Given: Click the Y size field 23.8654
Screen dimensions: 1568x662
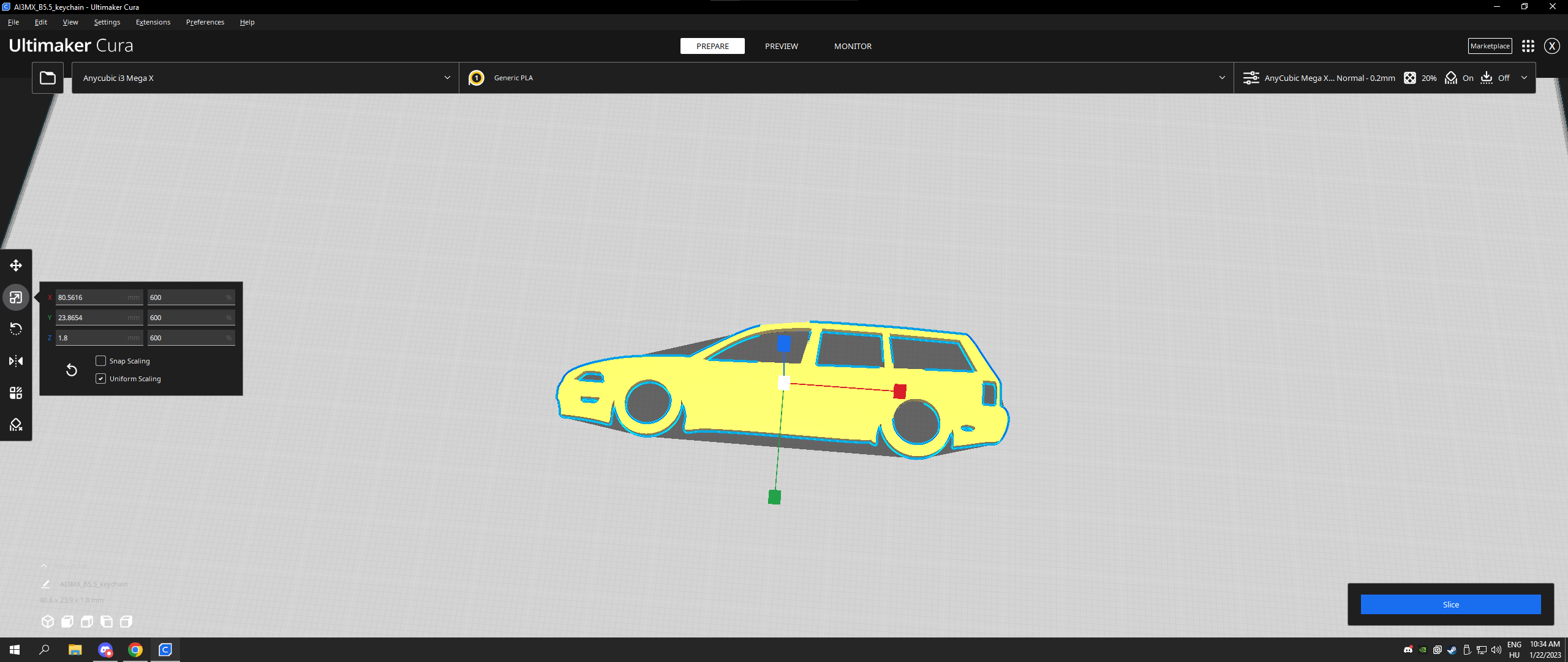Looking at the screenshot, I should point(99,318).
